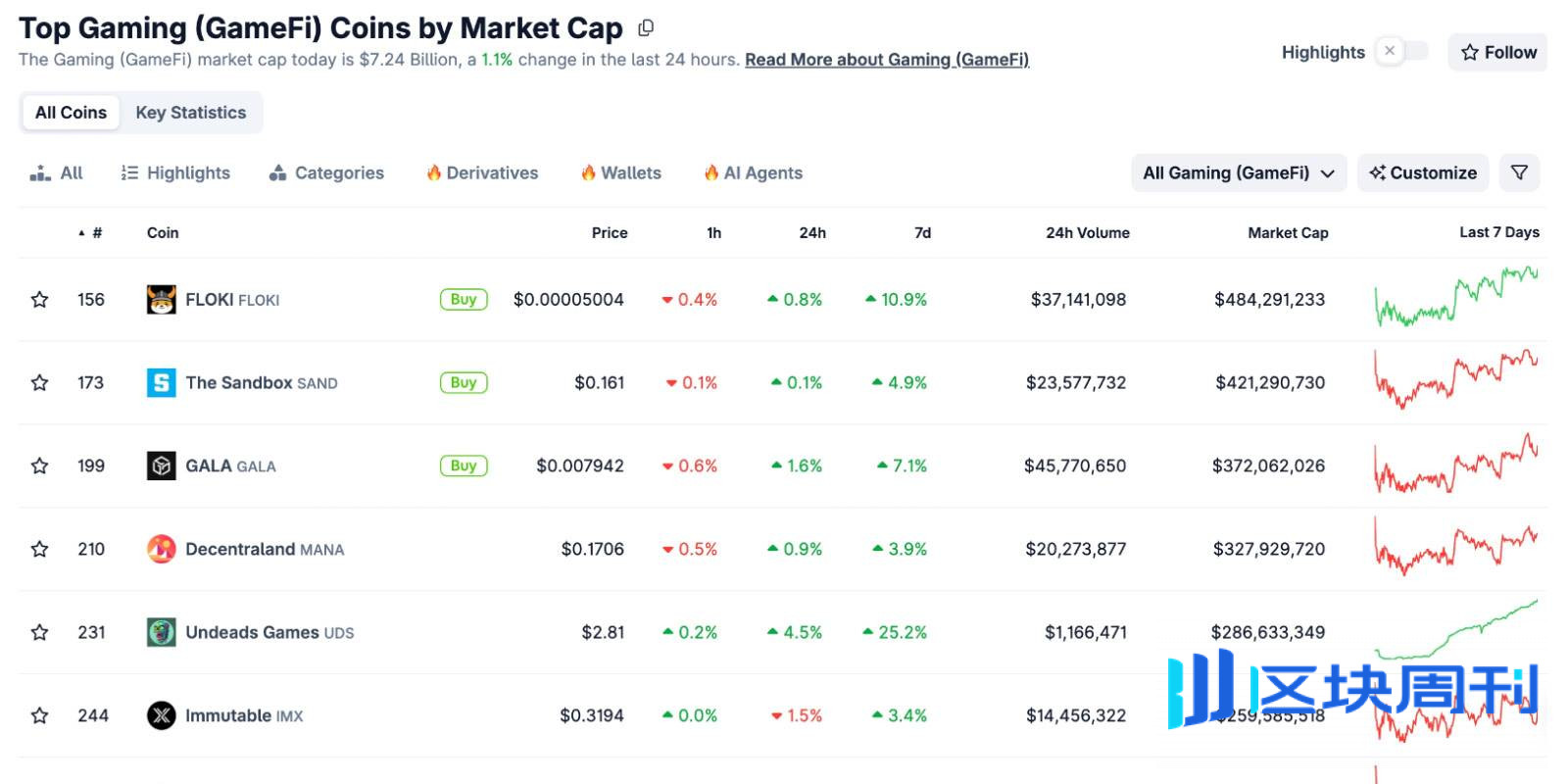Star The Sandbox as favorite
The image size is (1568, 784).
pos(39,383)
